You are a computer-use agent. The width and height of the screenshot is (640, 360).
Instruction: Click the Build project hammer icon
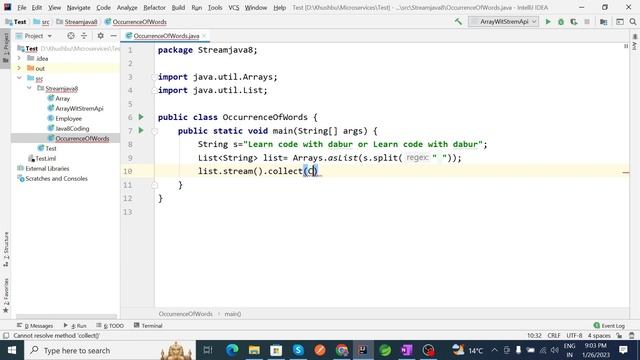[x=458, y=22]
